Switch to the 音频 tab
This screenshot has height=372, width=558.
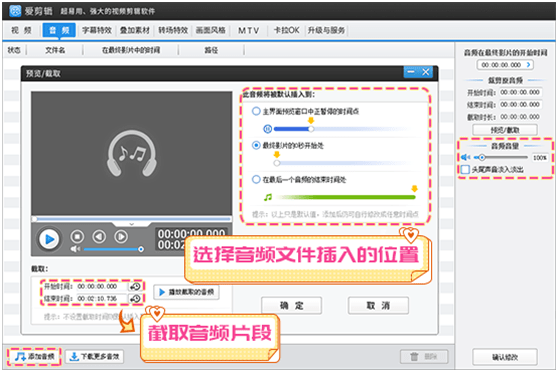(x=59, y=30)
